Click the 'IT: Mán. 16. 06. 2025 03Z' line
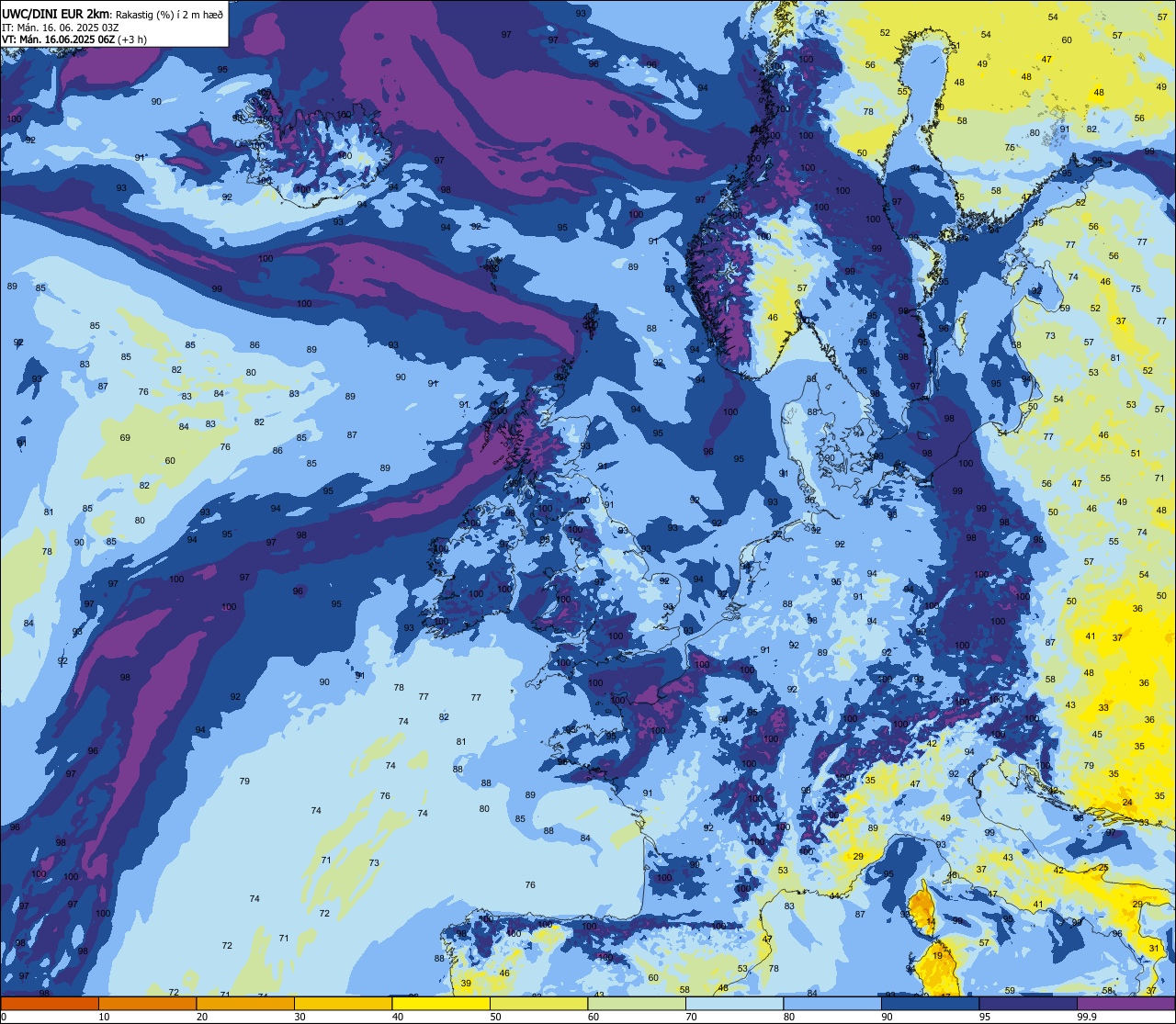This screenshot has width=1176, height=1024. click(x=60, y=28)
